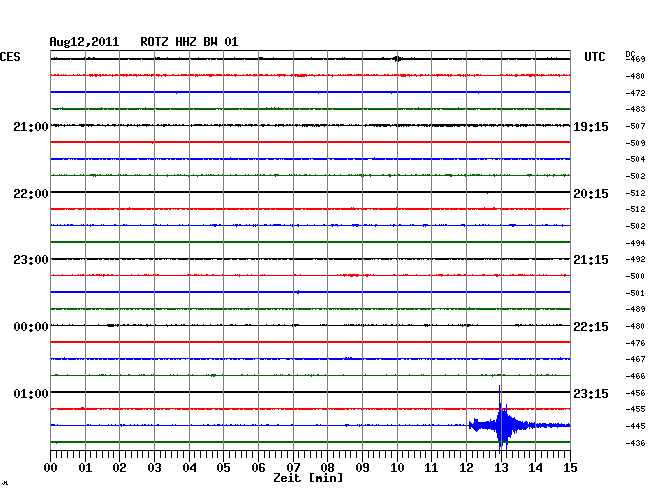Click the UTC column header
The height and width of the screenshot is (494, 650).
pyautogui.click(x=594, y=57)
